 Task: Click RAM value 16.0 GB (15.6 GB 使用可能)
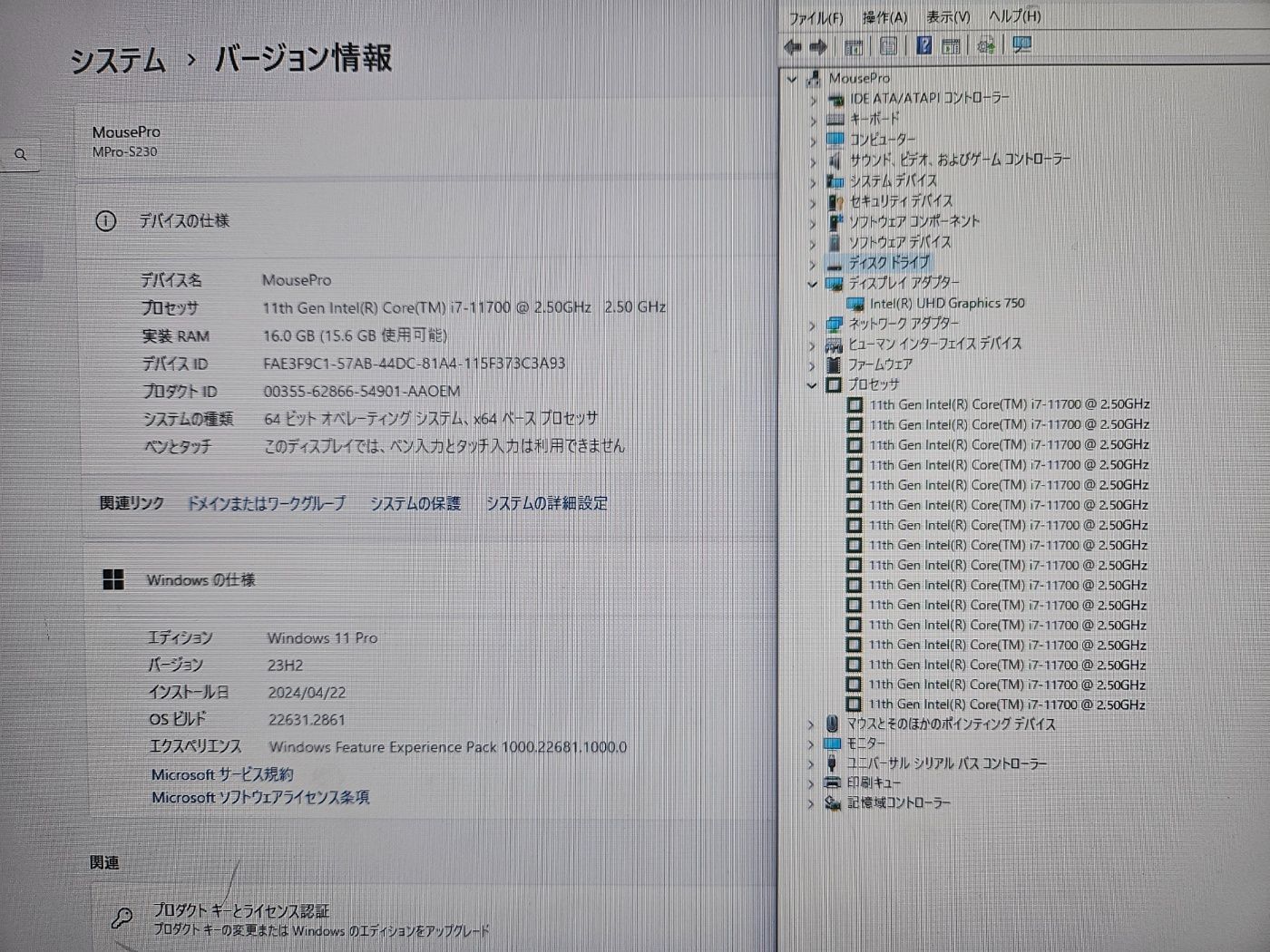coord(355,335)
